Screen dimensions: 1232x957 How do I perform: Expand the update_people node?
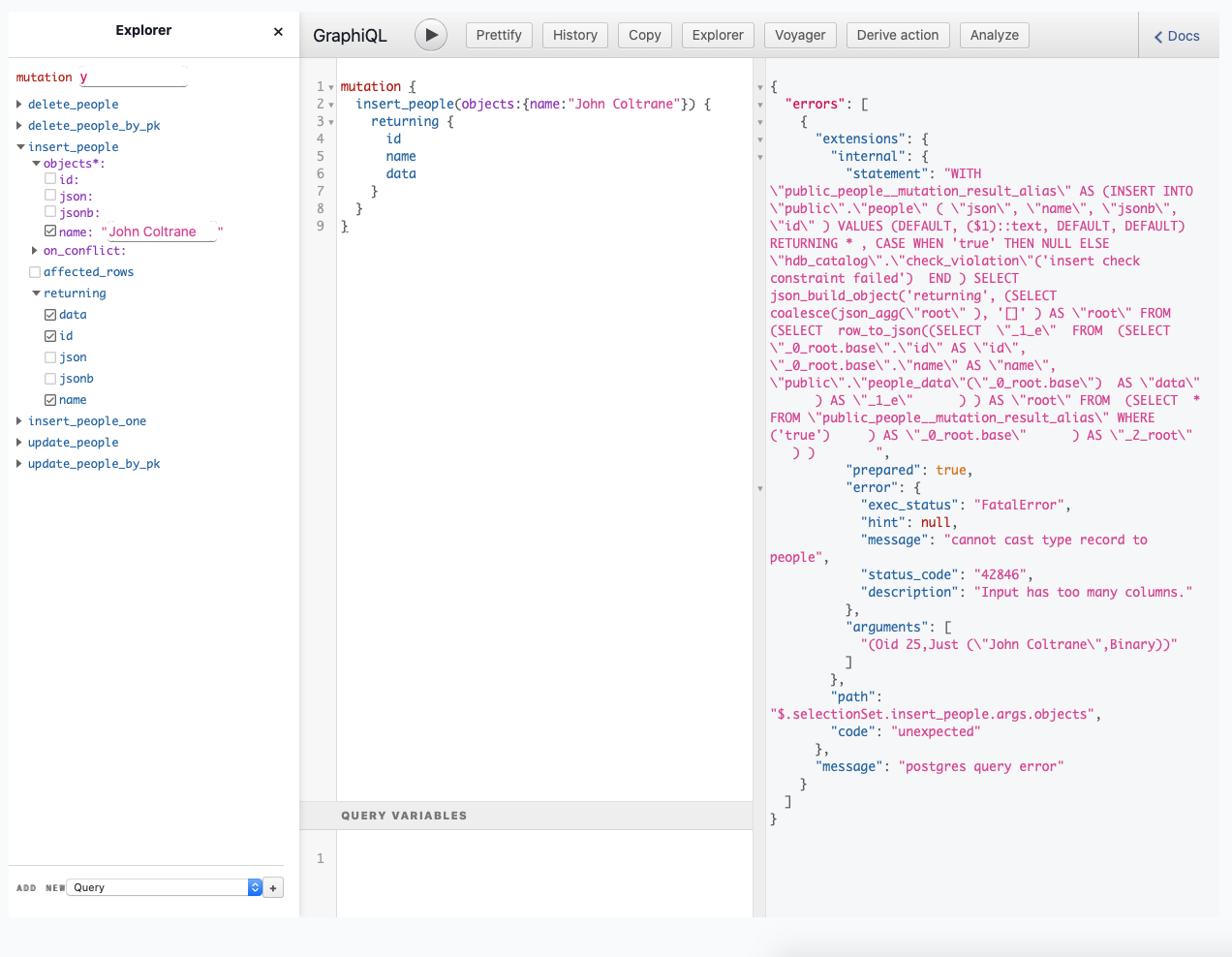tap(19, 443)
